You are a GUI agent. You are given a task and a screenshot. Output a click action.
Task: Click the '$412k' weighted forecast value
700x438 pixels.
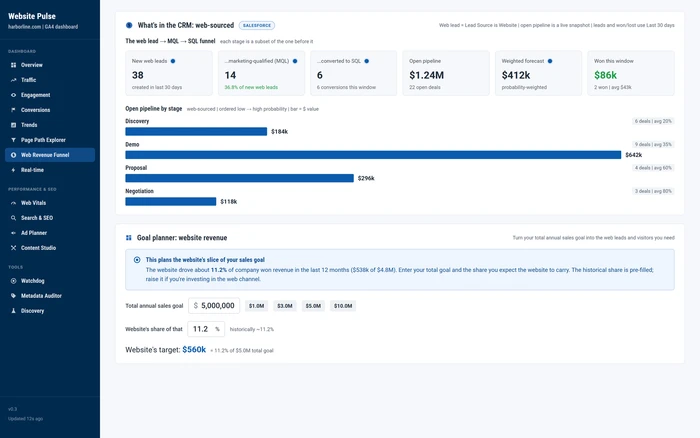coord(516,75)
